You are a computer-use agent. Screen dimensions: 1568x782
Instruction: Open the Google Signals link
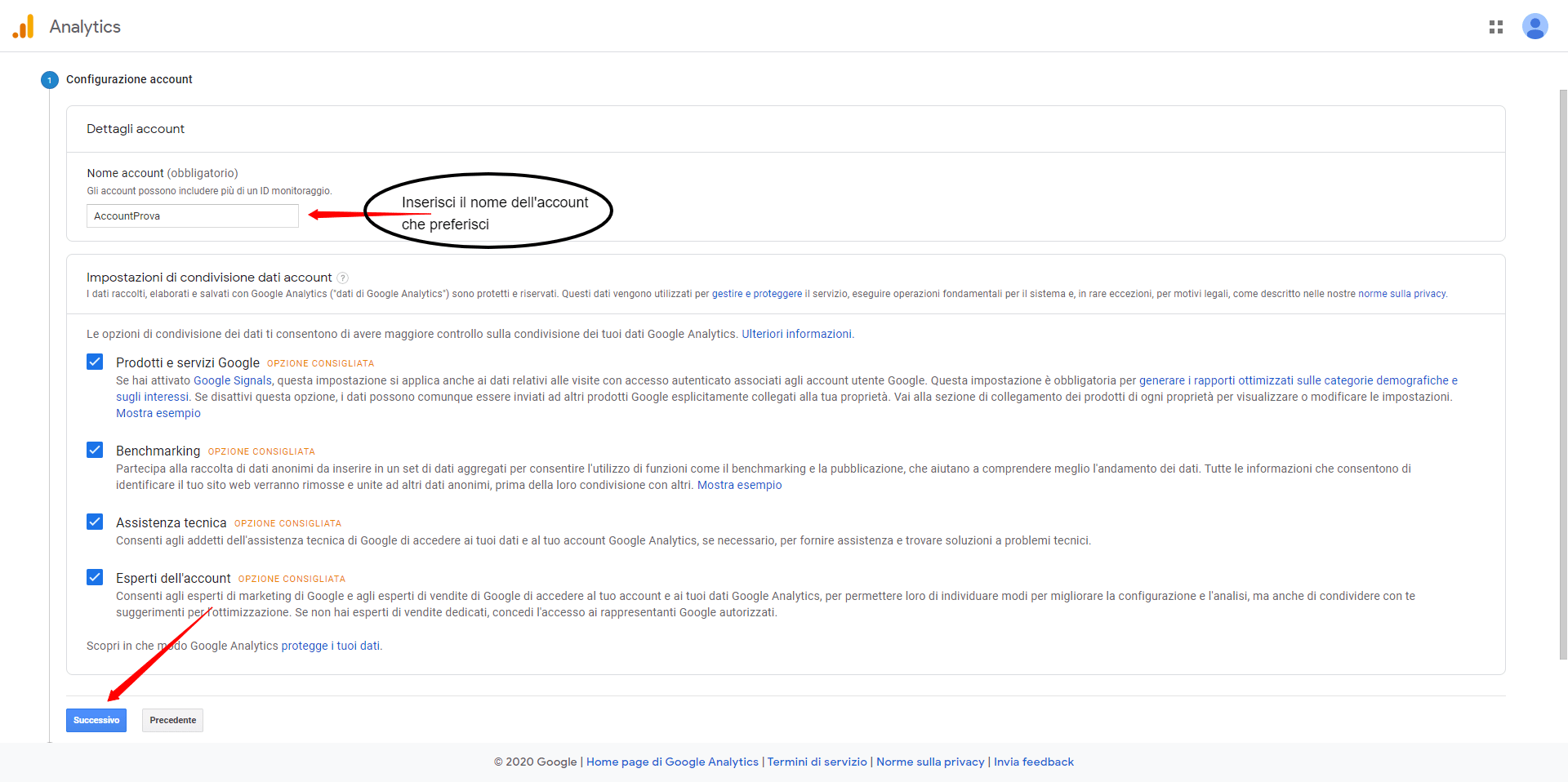(233, 380)
